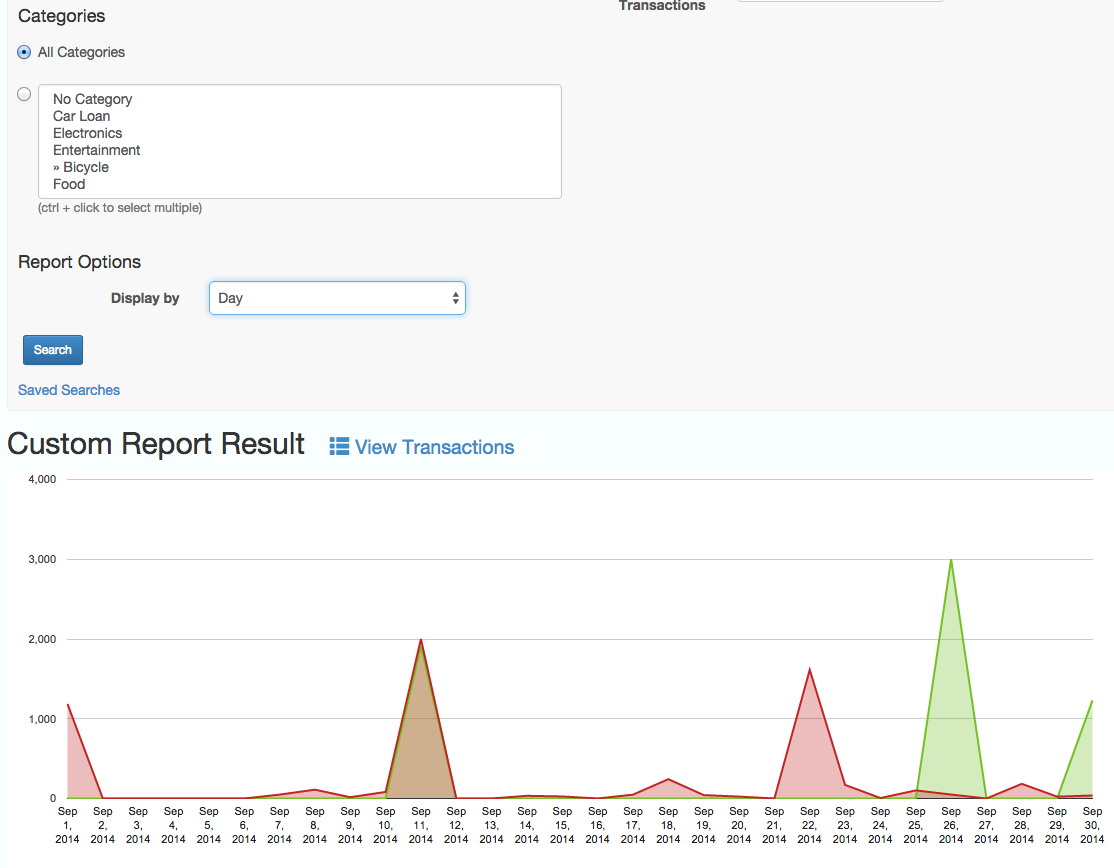Click the green peak at Sep 26
The width and height of the screenshot is (1114, 868).
point(951,560)
